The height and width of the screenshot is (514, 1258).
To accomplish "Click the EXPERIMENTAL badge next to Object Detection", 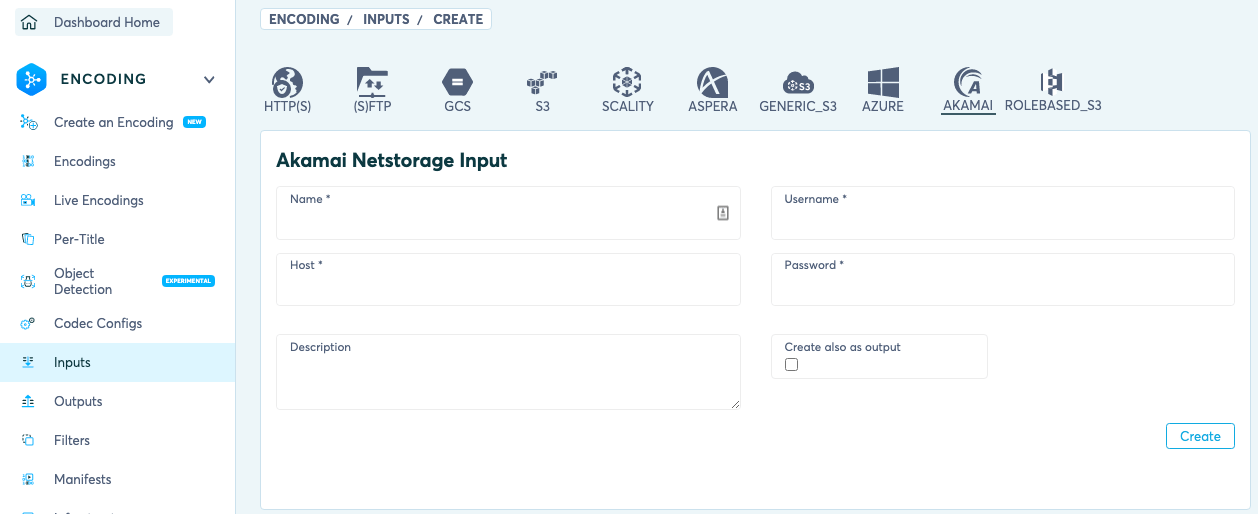I will click(188, 281).
